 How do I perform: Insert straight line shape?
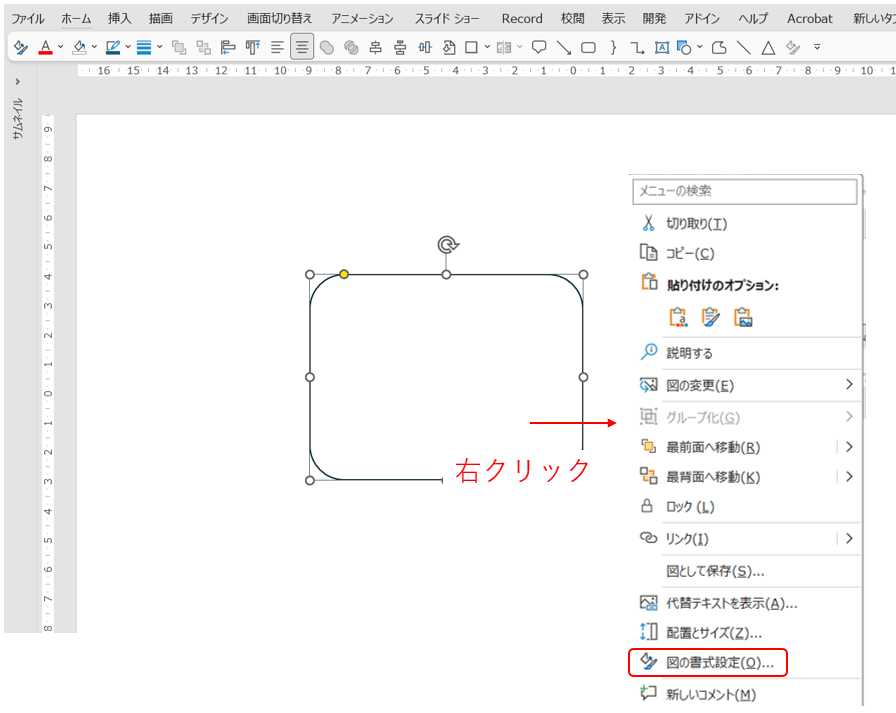[743, 47]
